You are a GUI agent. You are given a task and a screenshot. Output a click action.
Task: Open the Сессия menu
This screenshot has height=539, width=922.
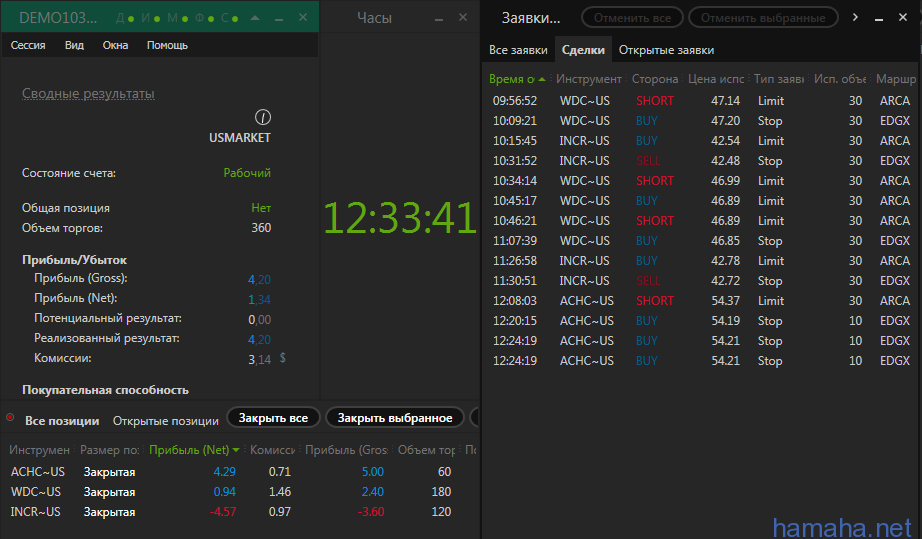coord(28,45)
